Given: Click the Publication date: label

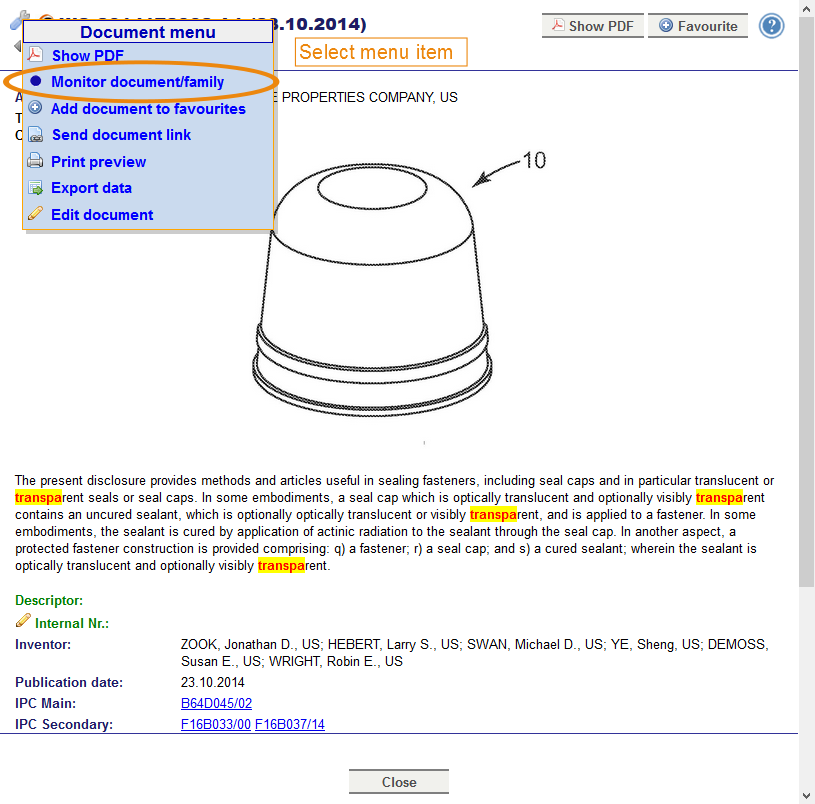Looking at the screenshot, I should [x=69, y=682].
